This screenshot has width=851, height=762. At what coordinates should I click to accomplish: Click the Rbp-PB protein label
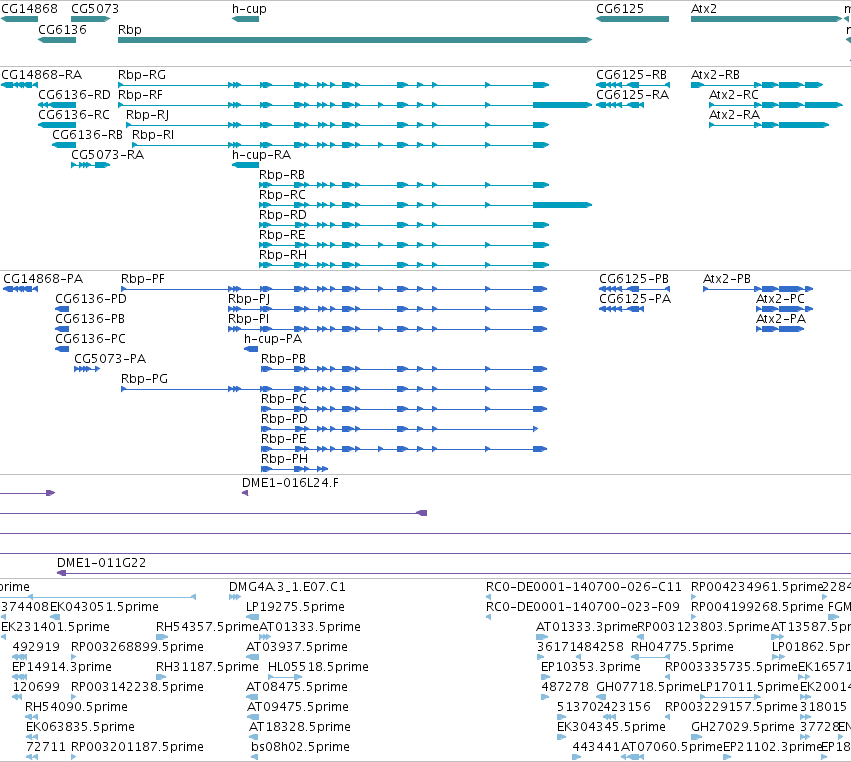[283, 359]
